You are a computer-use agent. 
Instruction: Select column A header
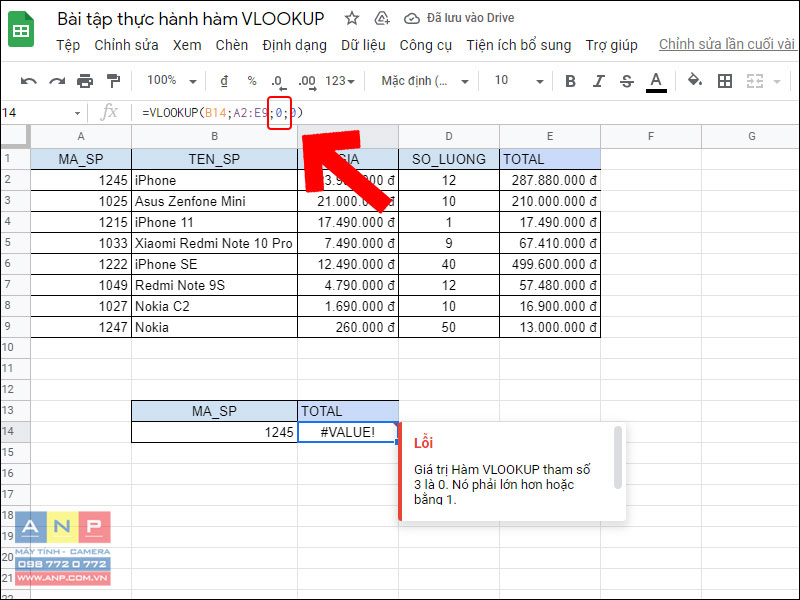81,136
